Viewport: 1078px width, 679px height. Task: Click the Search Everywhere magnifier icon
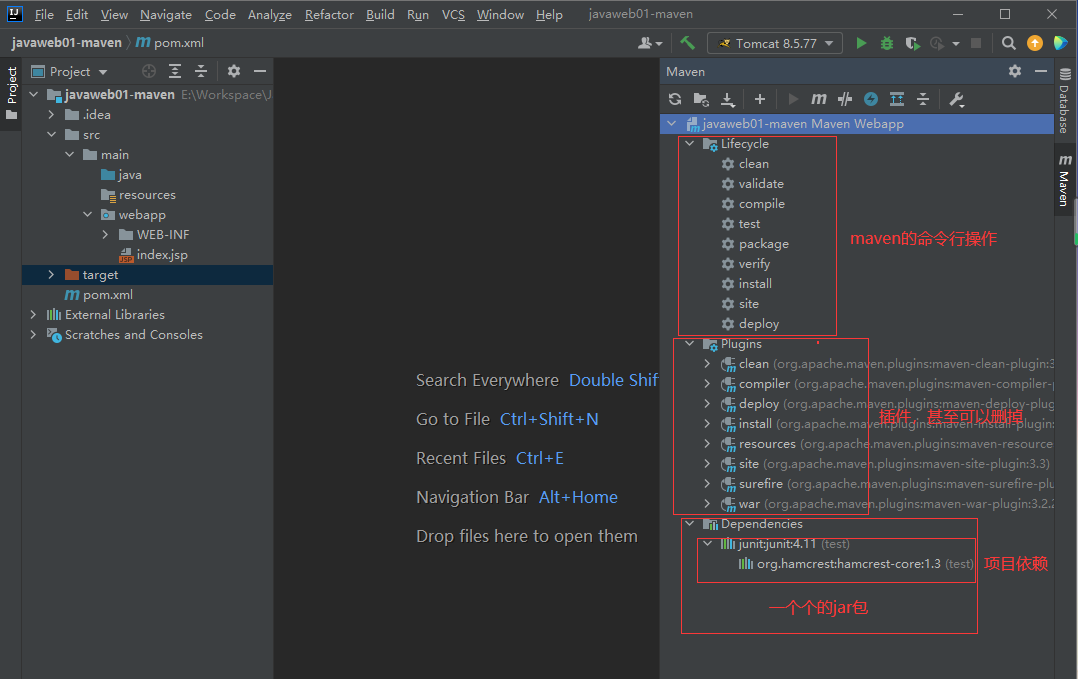coord(1009,43)
